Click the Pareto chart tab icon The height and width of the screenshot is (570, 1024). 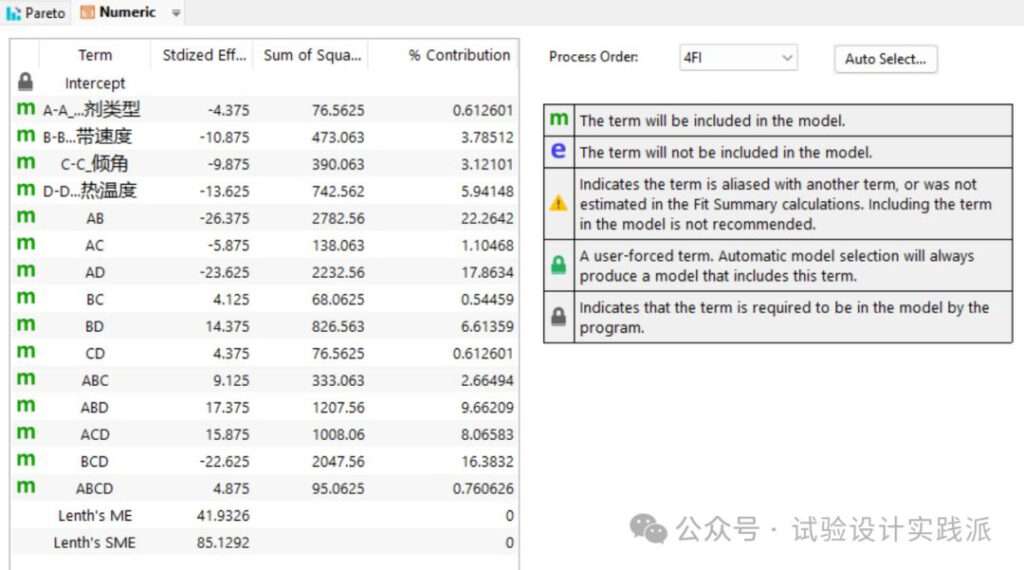click(x=13, y=12)
